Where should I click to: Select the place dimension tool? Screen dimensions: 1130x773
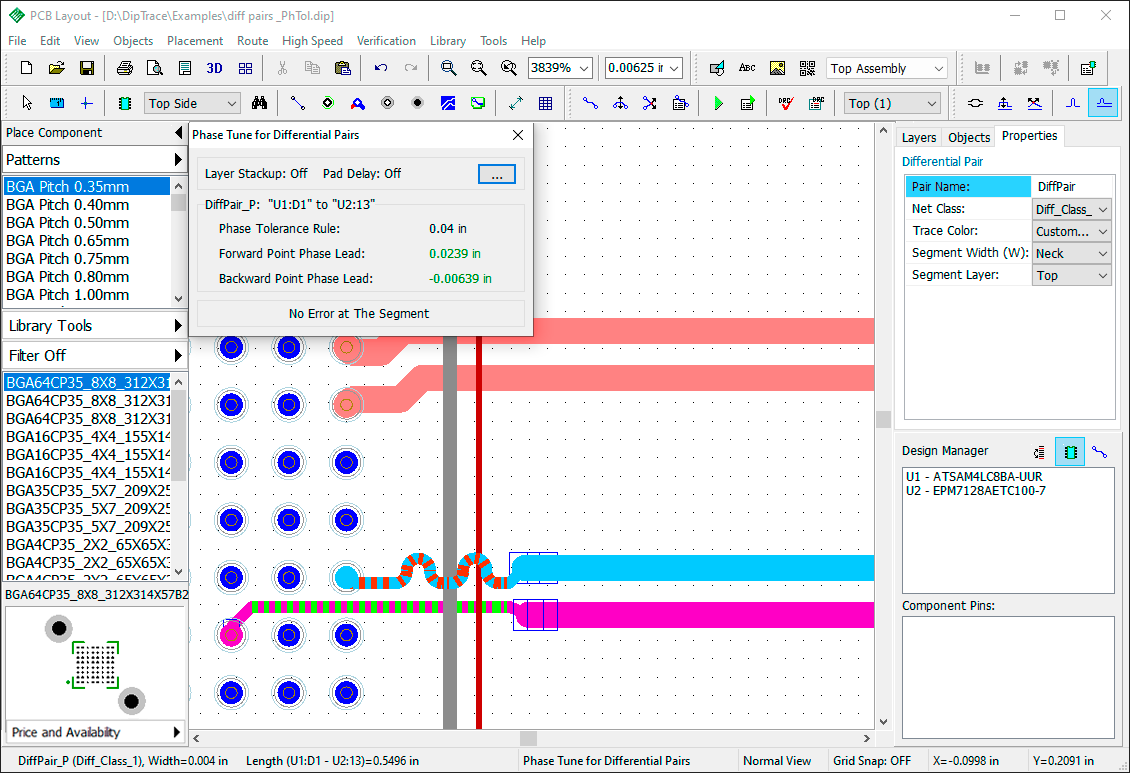point(515,103)
